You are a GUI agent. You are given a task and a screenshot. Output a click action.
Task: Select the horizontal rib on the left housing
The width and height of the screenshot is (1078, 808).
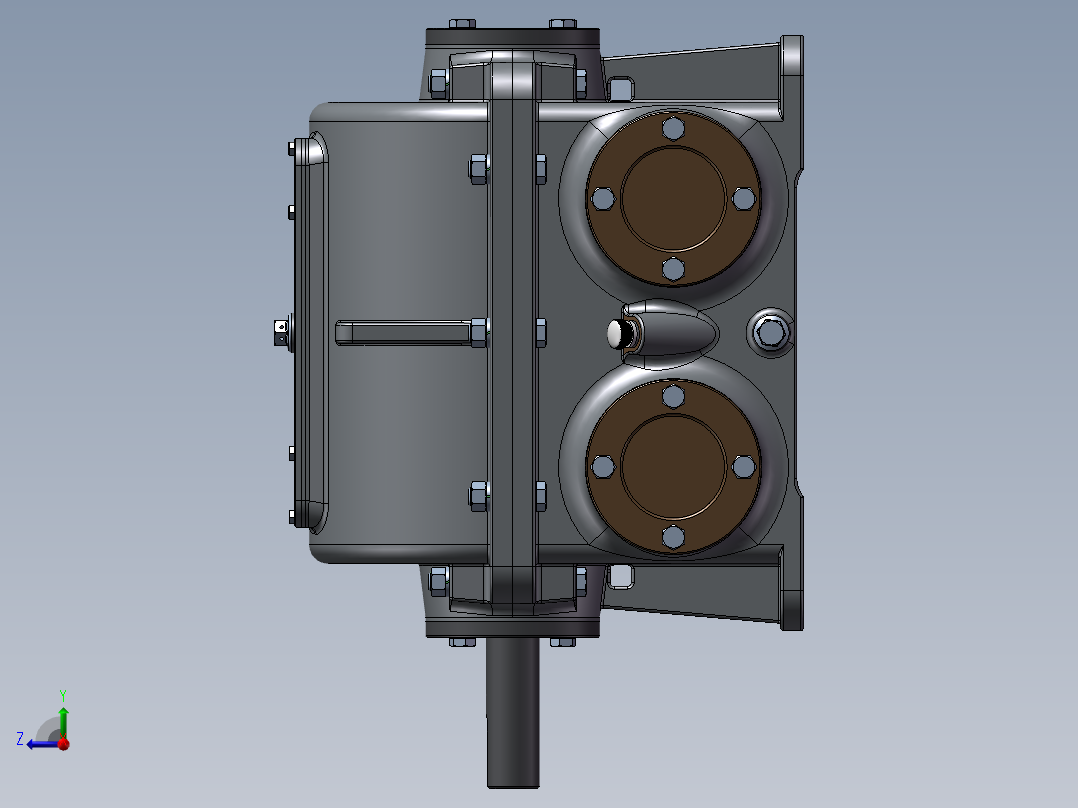pyautogui.click(x=405, y=333)
